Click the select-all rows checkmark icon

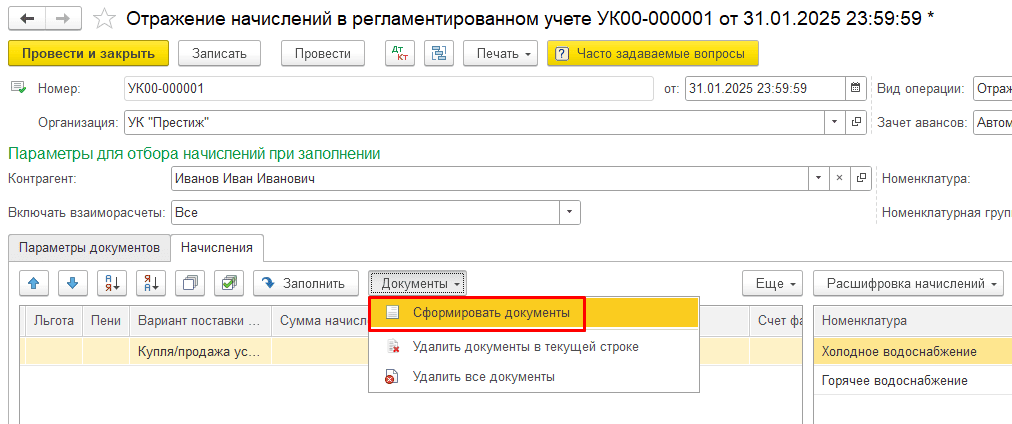(x=228, y=284)
